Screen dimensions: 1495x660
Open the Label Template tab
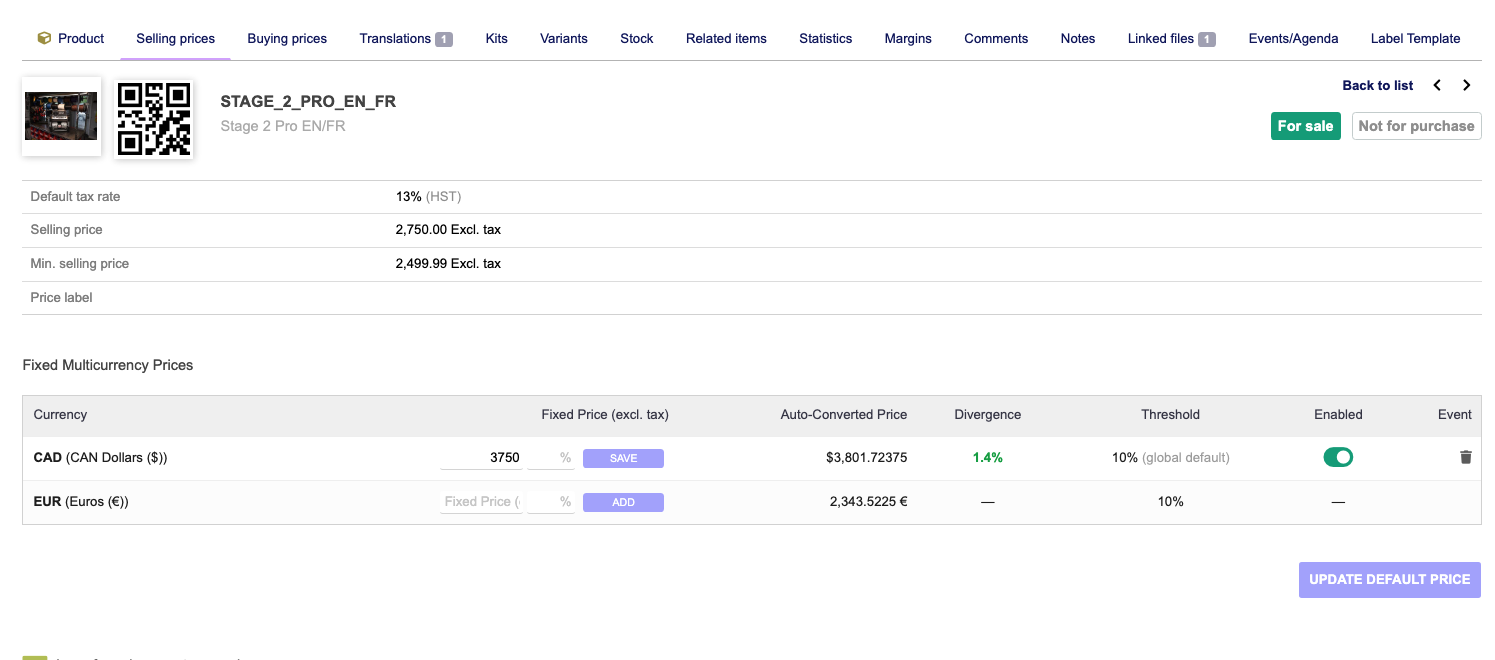click(x=1414, y=38)
